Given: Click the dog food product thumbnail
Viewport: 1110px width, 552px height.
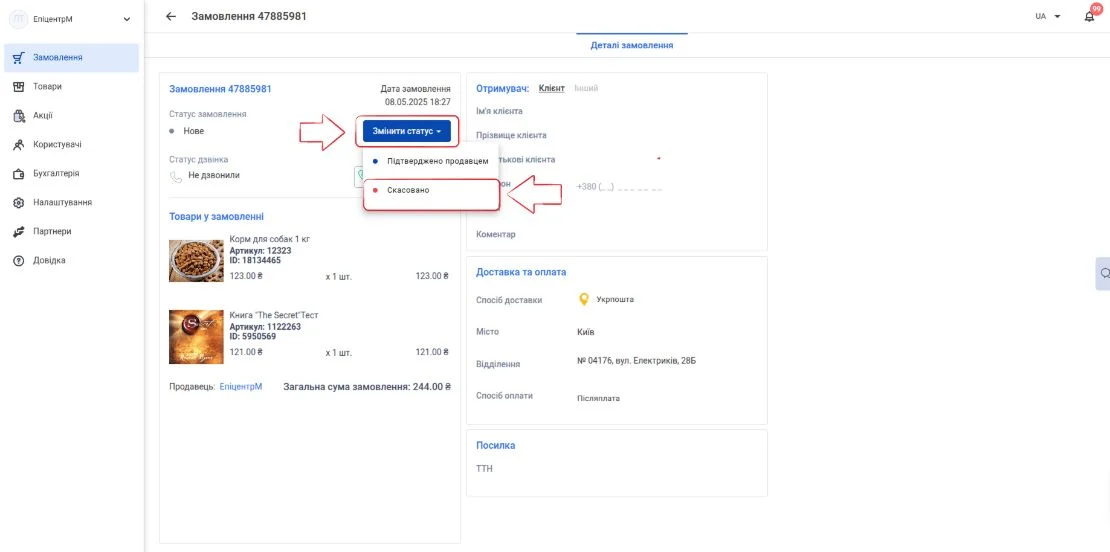Looking at the screenshot, I should click(x=196, y=260).
